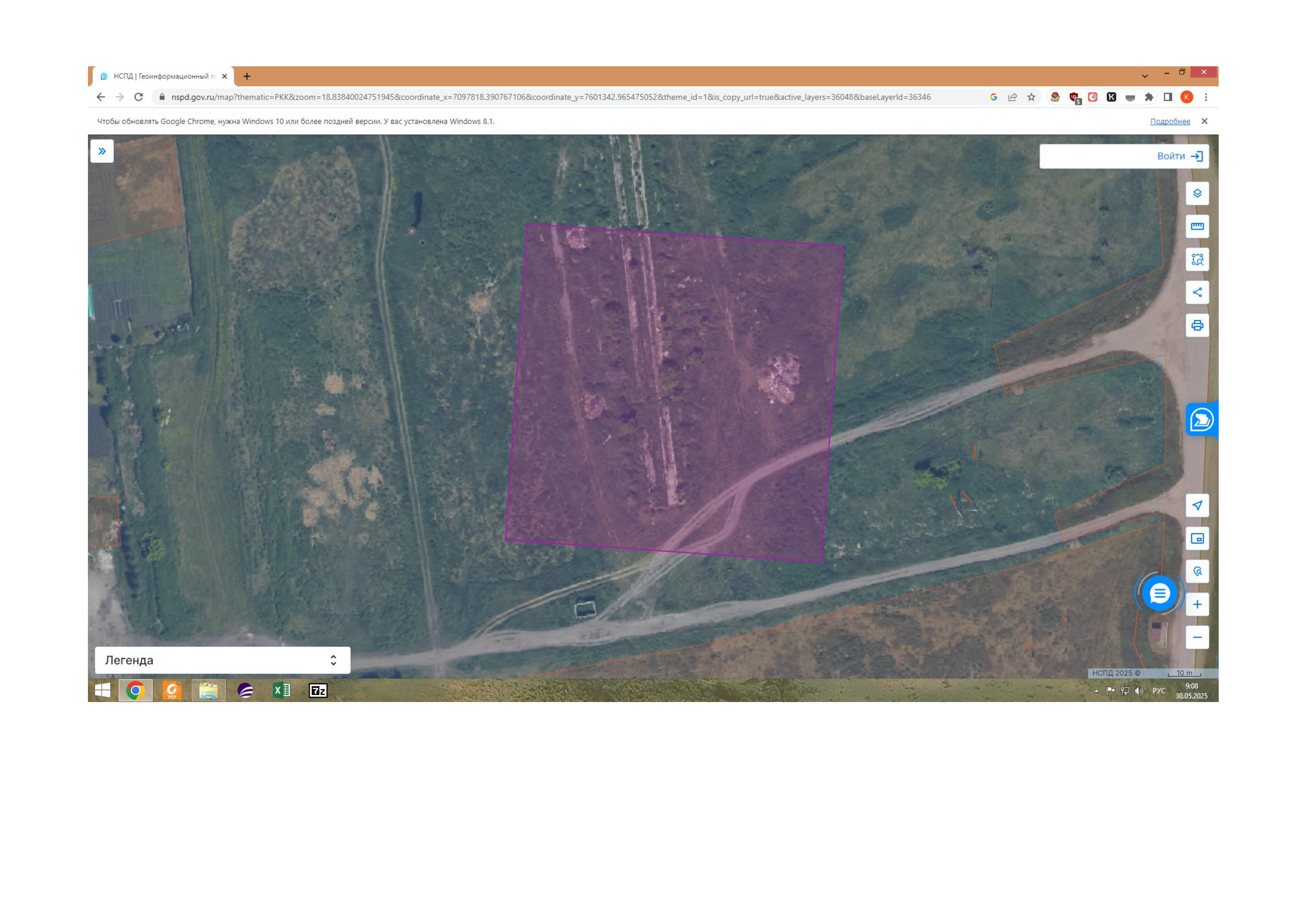Viewport: 1307px width, 924px height.
Task: Open Excel from the taskbar
Action: (281, 691)
